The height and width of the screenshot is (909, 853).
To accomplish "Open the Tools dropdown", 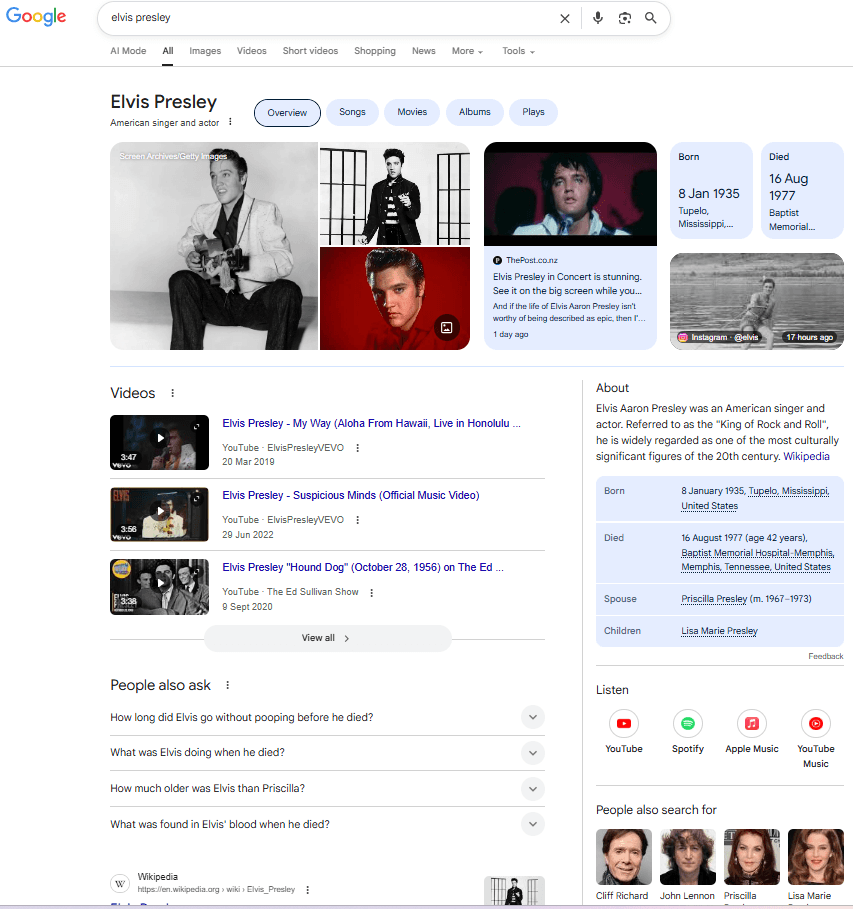I will (518, 51).
